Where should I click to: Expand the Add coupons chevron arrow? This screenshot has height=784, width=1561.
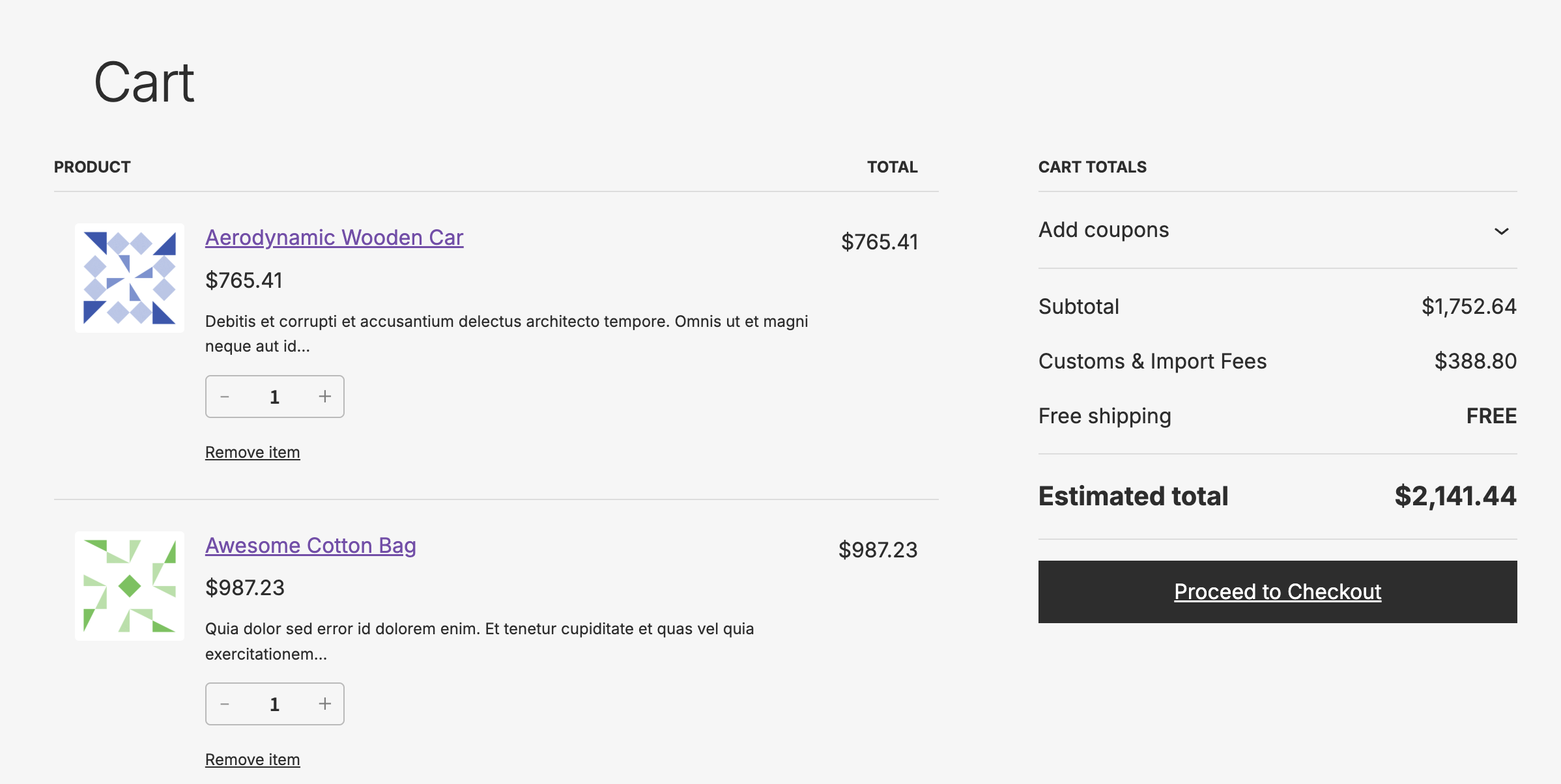[1501, 231]
